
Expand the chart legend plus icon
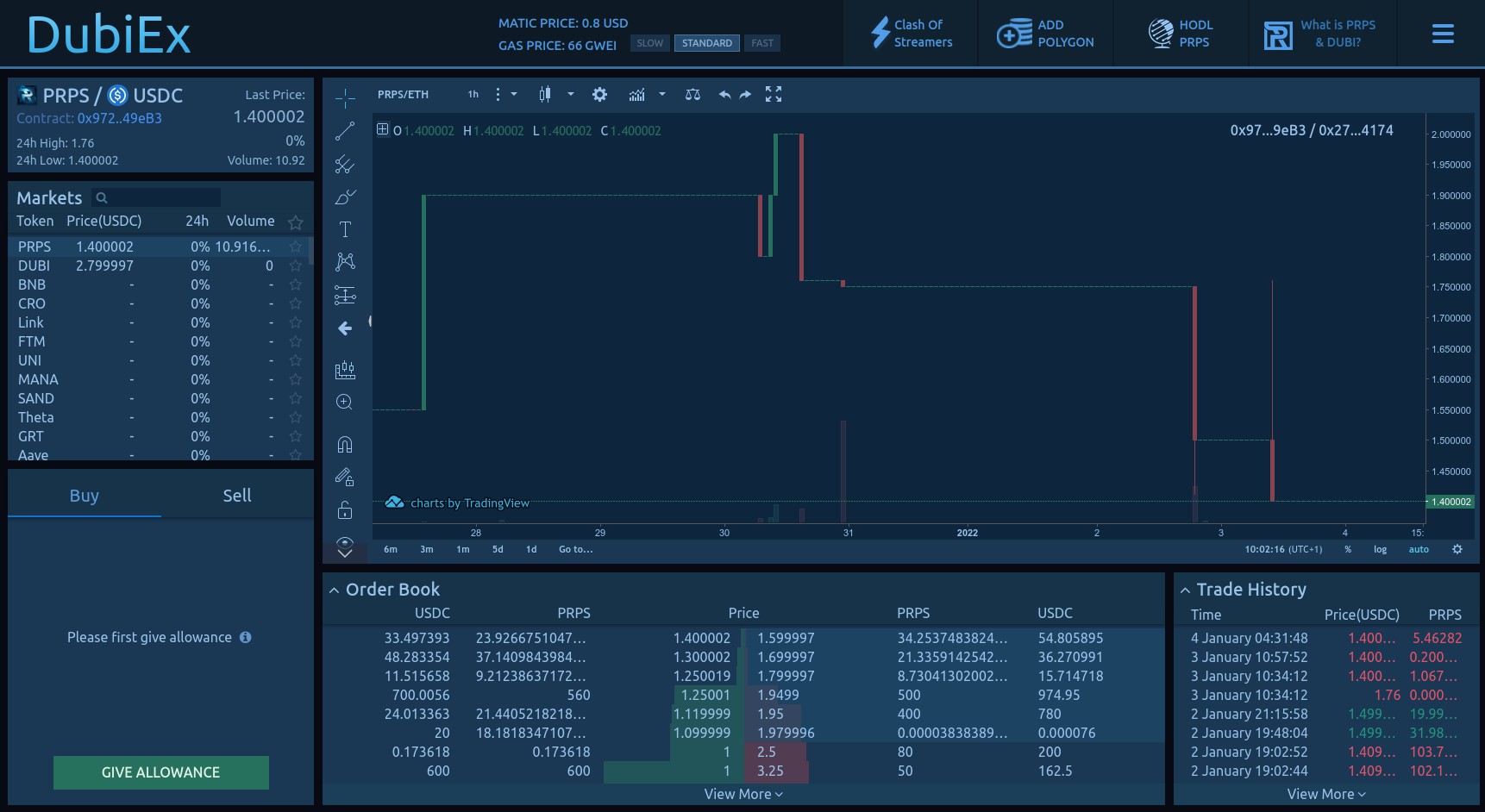point(383,129)
